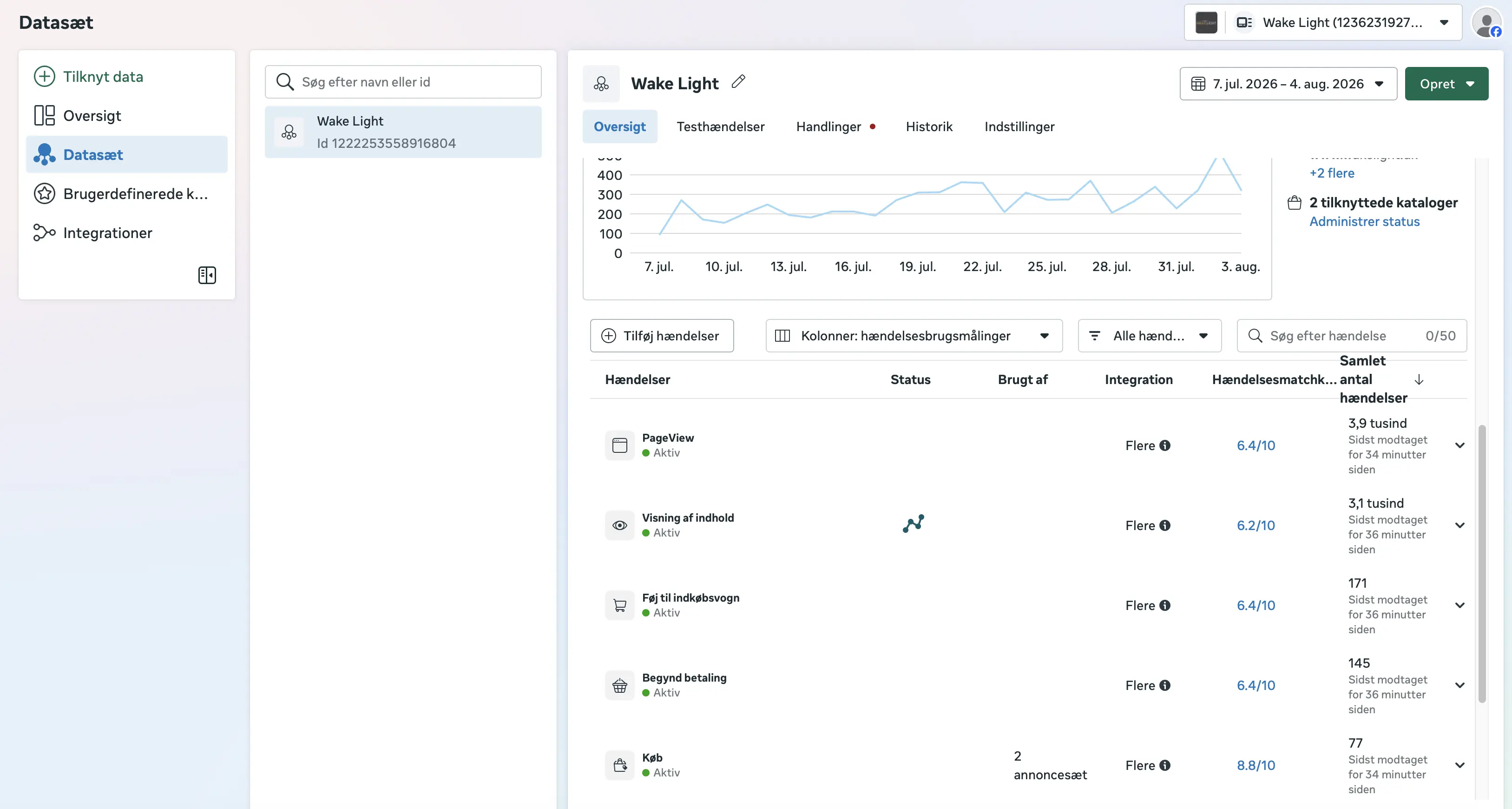
Task: Select the Wake Light dataset entry
Action: pyautogui.click(x=403, y=132)
